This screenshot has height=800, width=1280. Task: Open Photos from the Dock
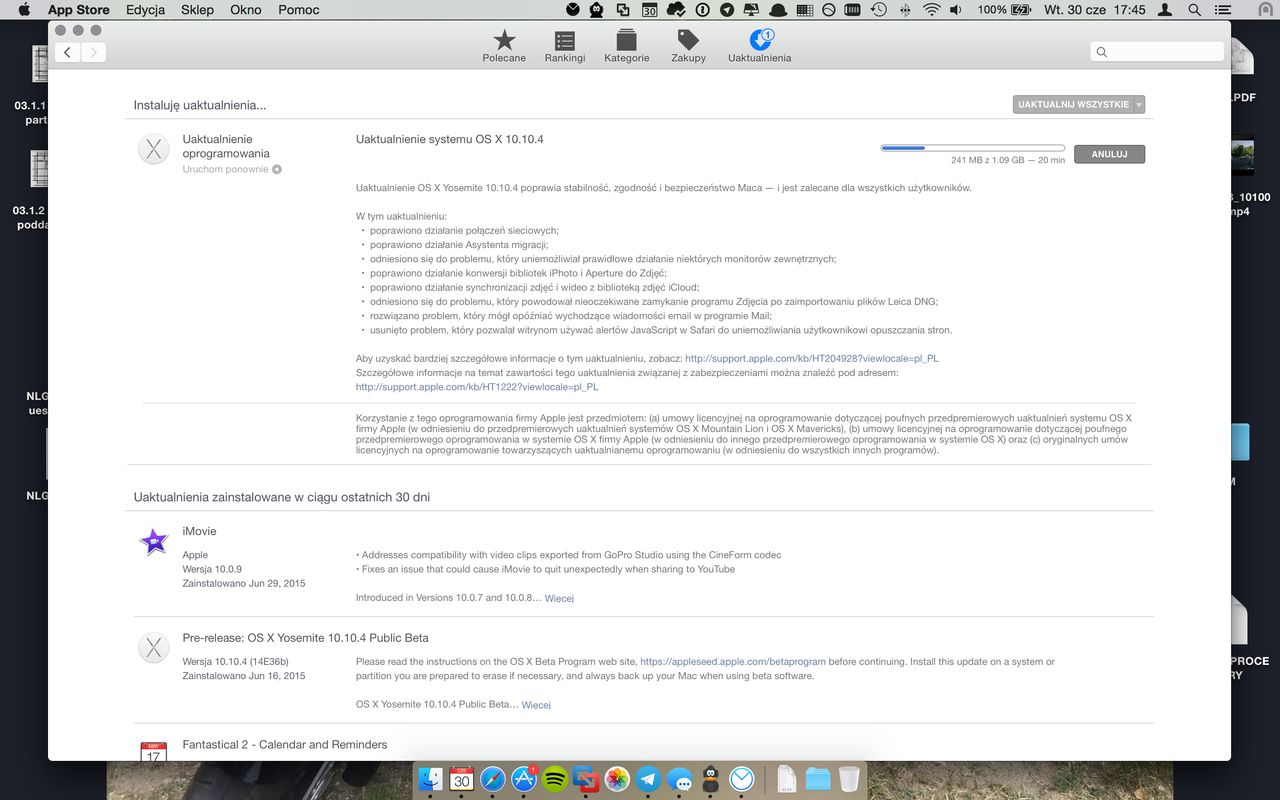pyautogui.click(x=617, y=779)
